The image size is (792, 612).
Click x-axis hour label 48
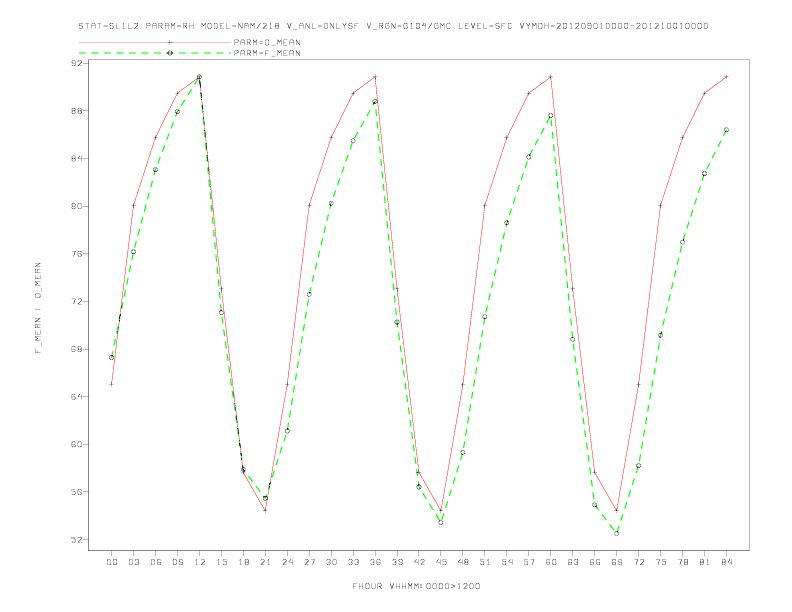coord(463,562)
